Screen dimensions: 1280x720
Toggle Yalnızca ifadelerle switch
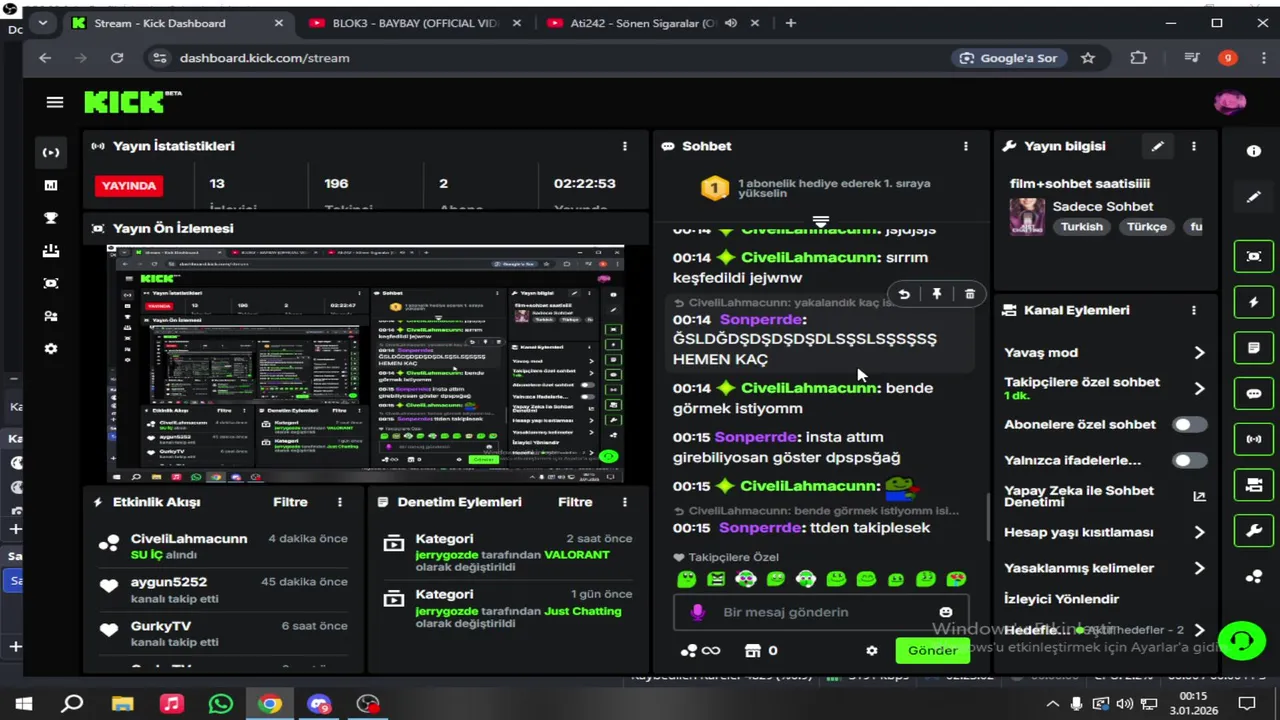point(1189,460)
